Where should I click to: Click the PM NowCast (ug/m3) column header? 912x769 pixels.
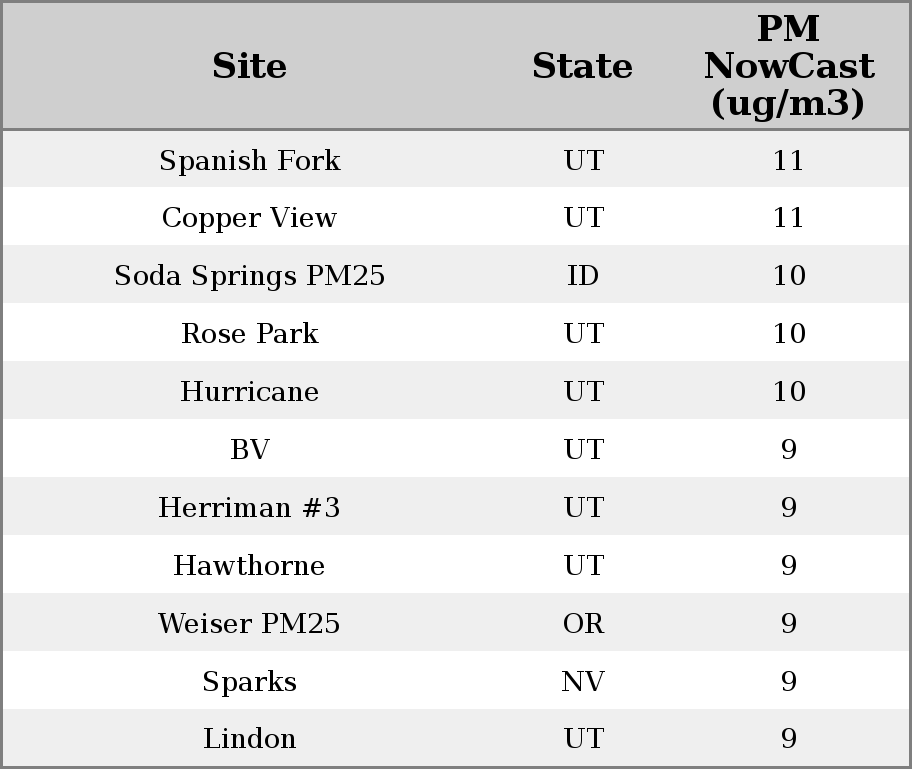[x=788, y=67]
